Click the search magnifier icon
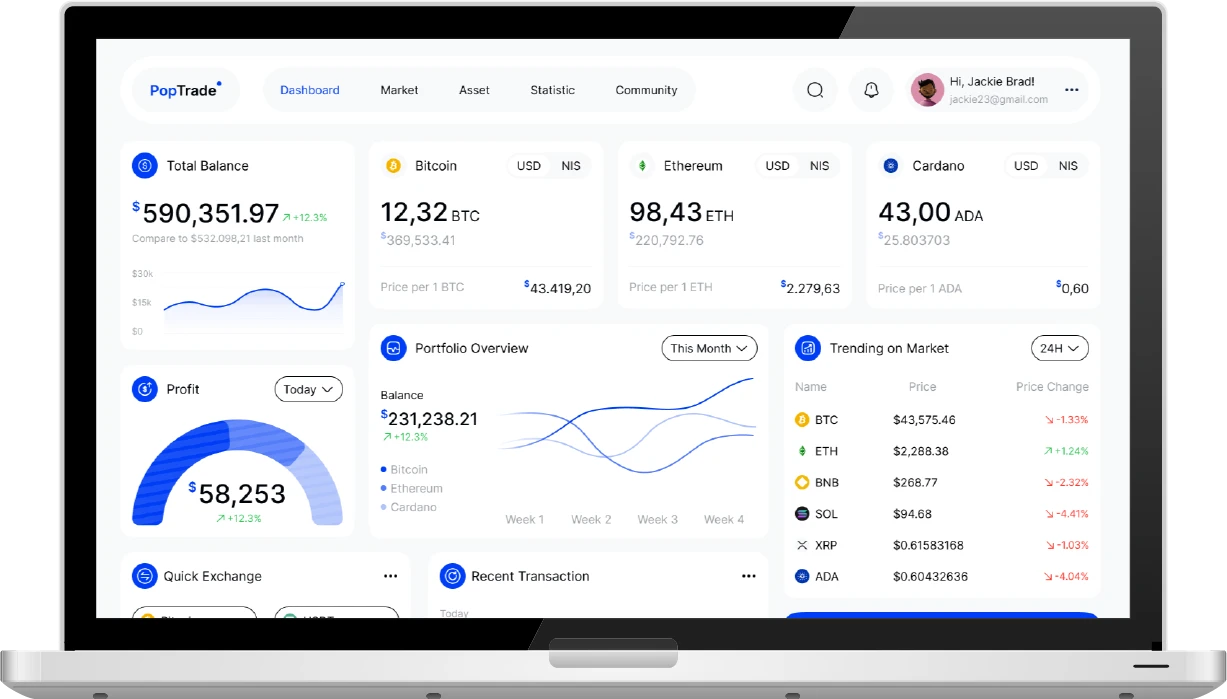Screen dimensions: 1227x699 tap(815, 90)
